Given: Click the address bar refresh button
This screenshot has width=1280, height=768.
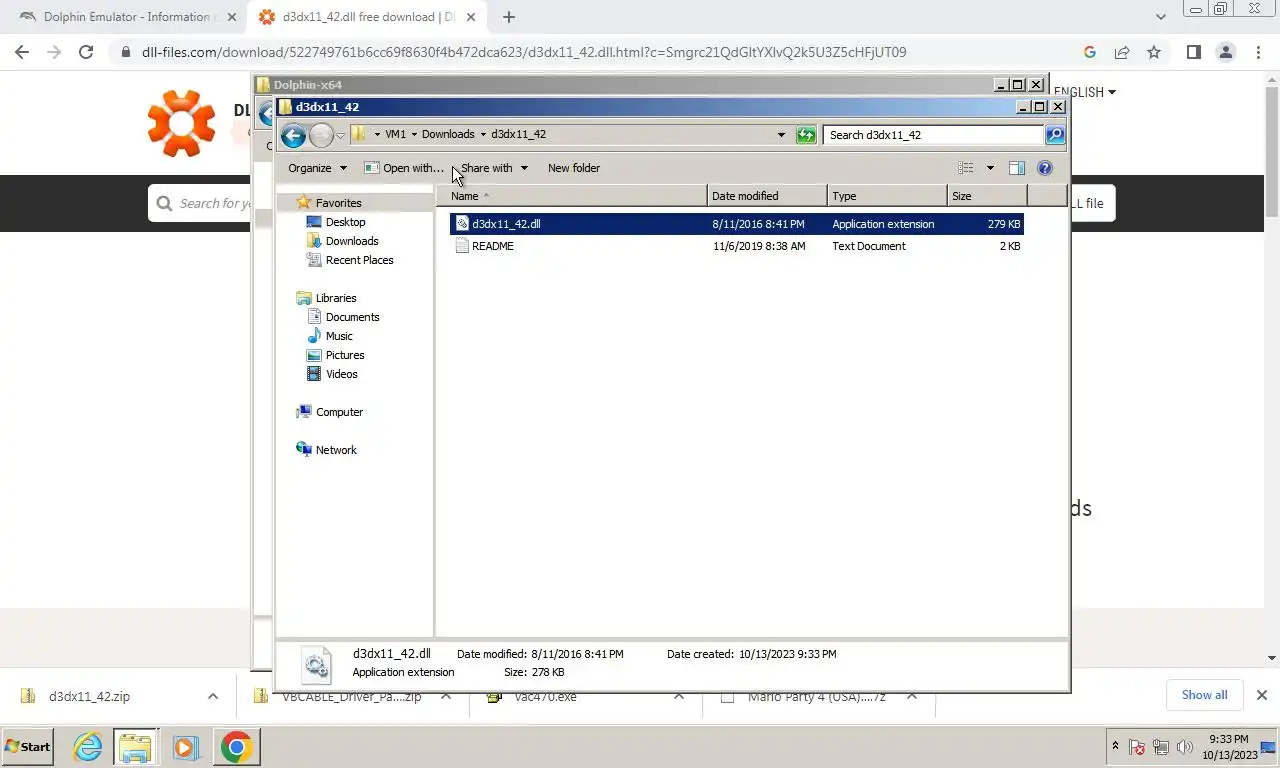Looking at the screenshot, I should coord(806,135).
